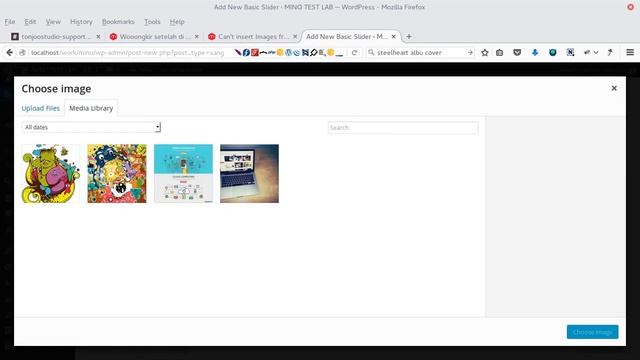The height and width of the screenshot is (360, 640).
Task: Close the Can't insert images tab
Action: pos(295,36)
